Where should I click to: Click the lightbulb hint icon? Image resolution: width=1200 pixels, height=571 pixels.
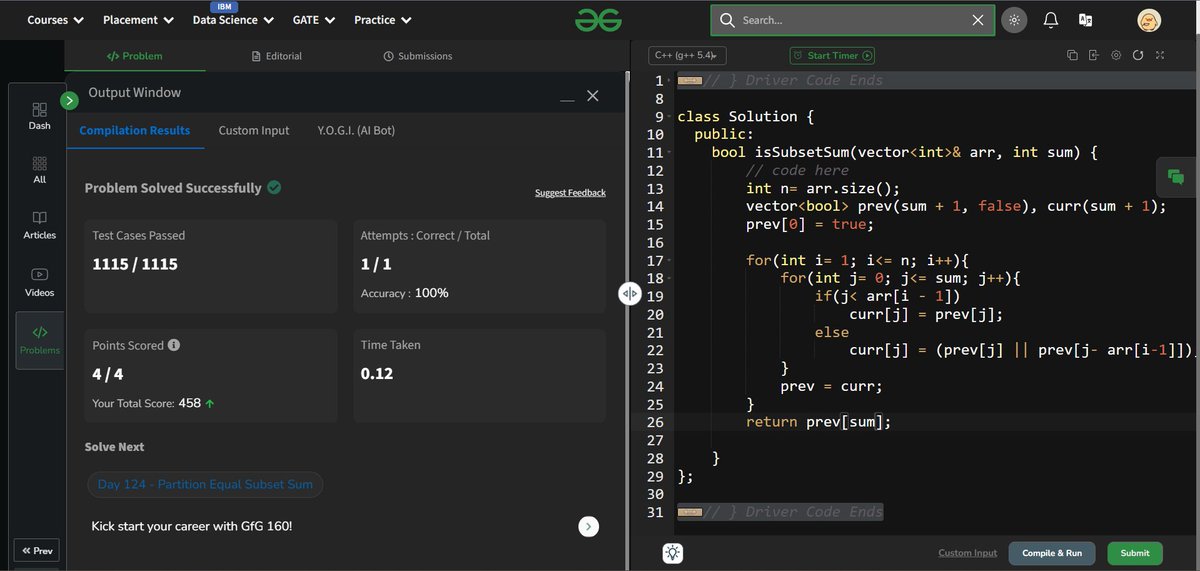[x=673, y=553]
